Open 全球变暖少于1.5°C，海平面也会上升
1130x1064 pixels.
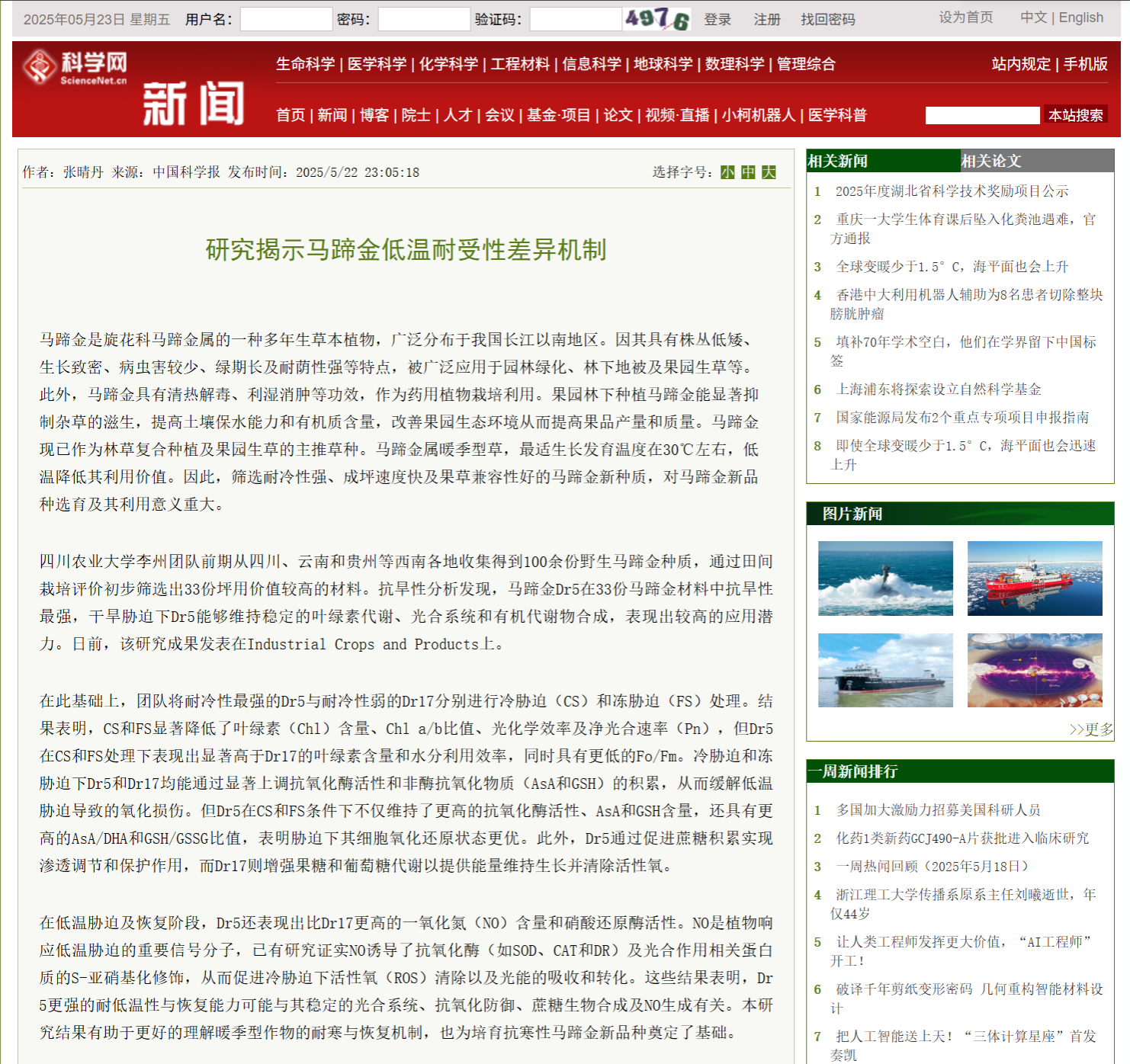[x=952, y=267]
